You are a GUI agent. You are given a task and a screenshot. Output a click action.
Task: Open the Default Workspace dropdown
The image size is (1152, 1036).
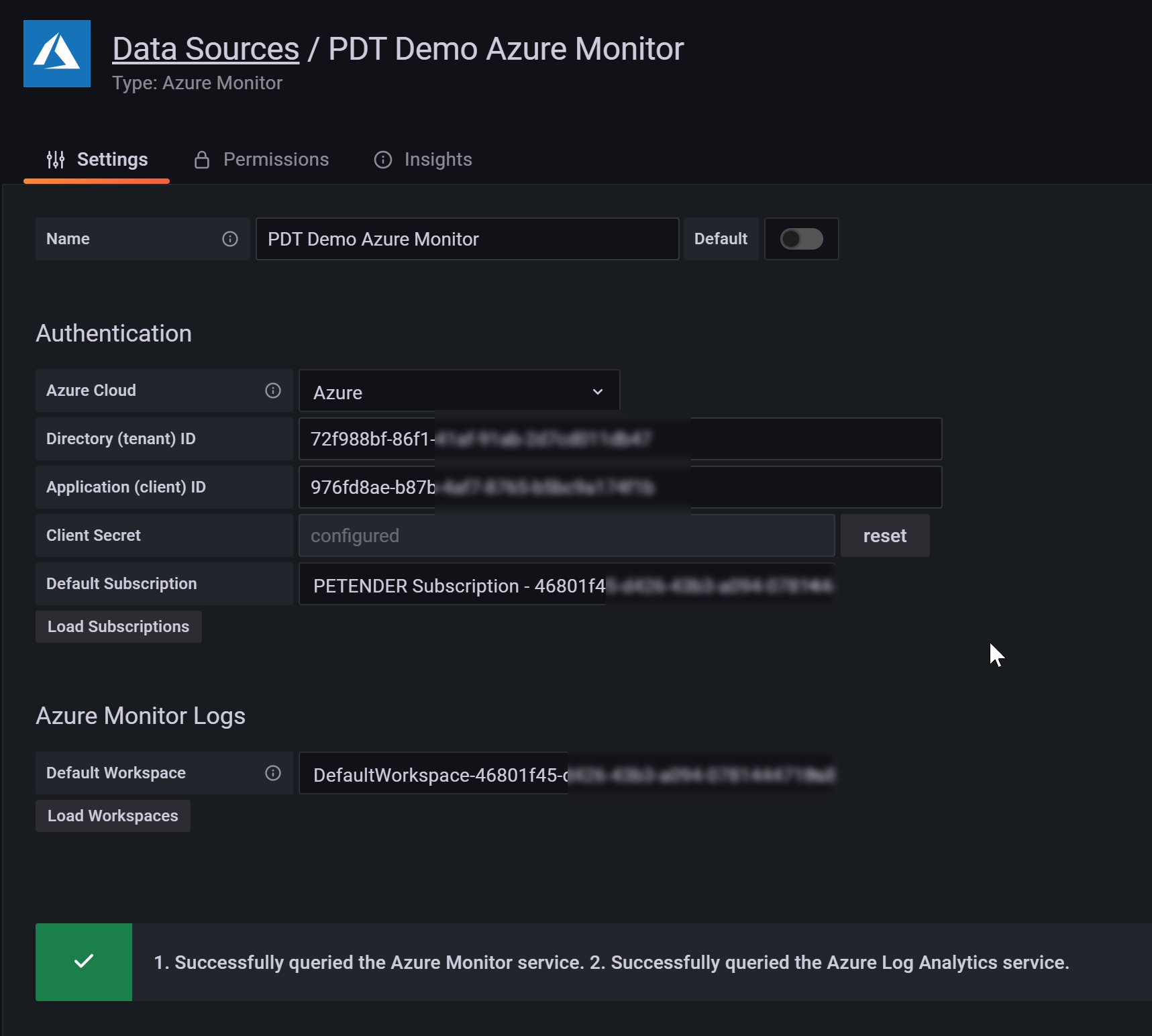pyautogui.click(x=567, y=774)
